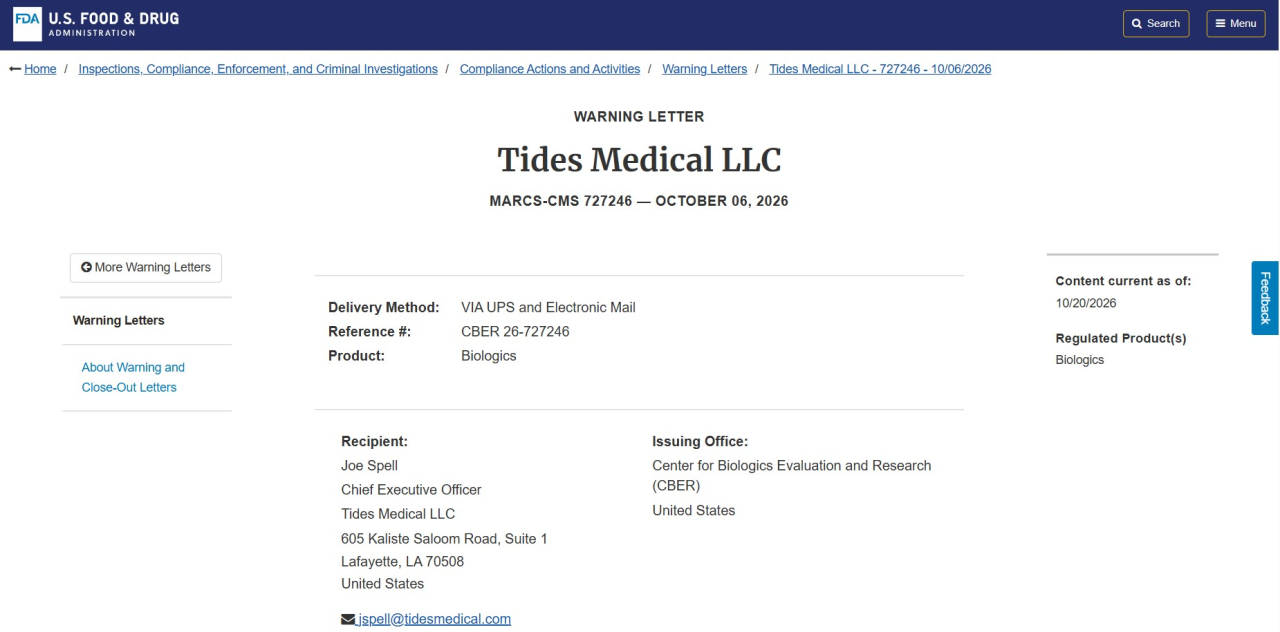Go to More Warning Letters

pos(146,268)
